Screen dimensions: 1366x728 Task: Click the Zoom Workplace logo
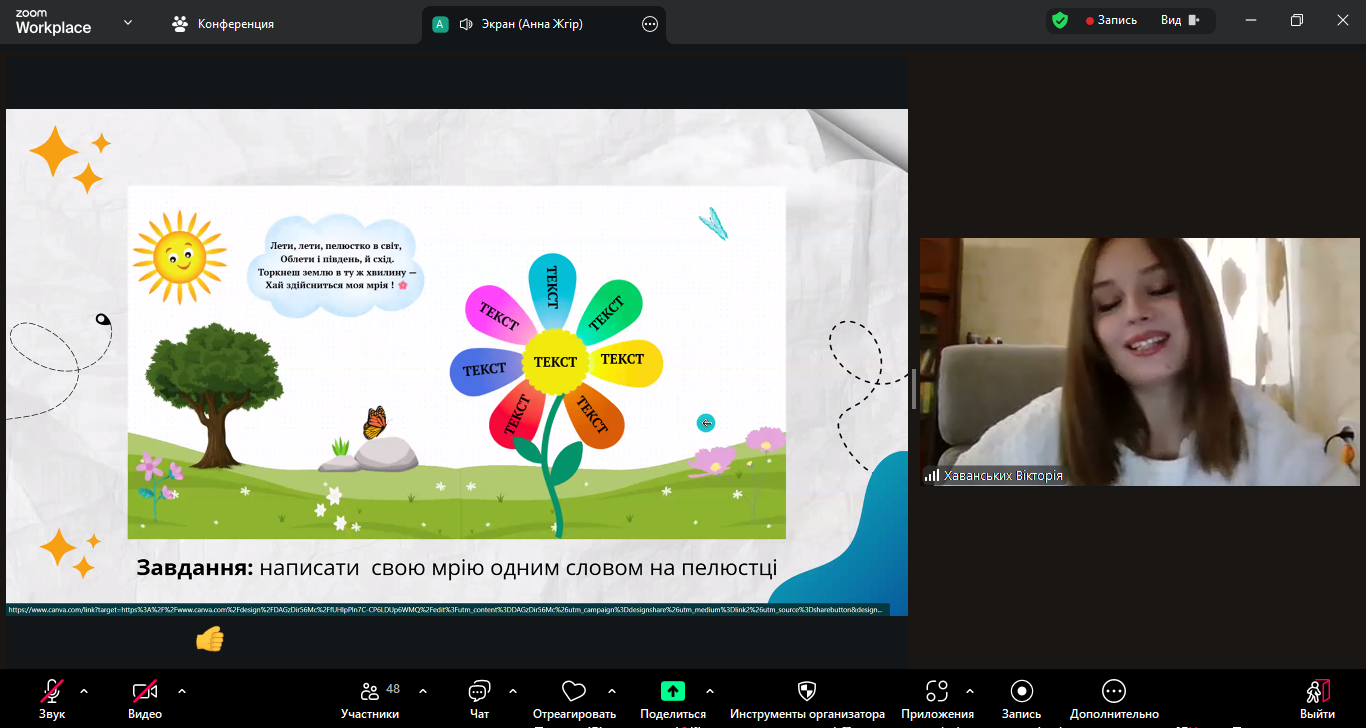pyautogui.click(x=53, y=23)
